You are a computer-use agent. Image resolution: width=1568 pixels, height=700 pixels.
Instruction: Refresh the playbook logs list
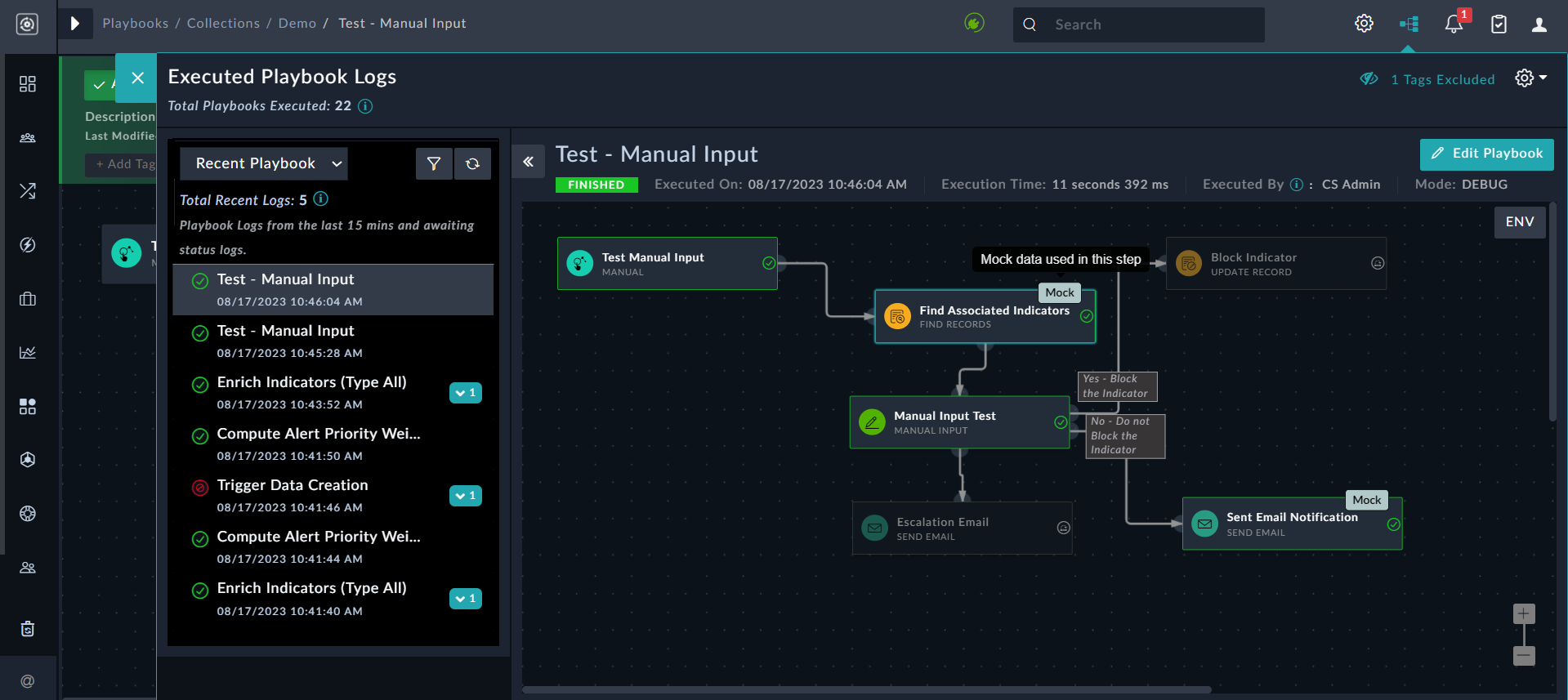[x=472, y=163]
